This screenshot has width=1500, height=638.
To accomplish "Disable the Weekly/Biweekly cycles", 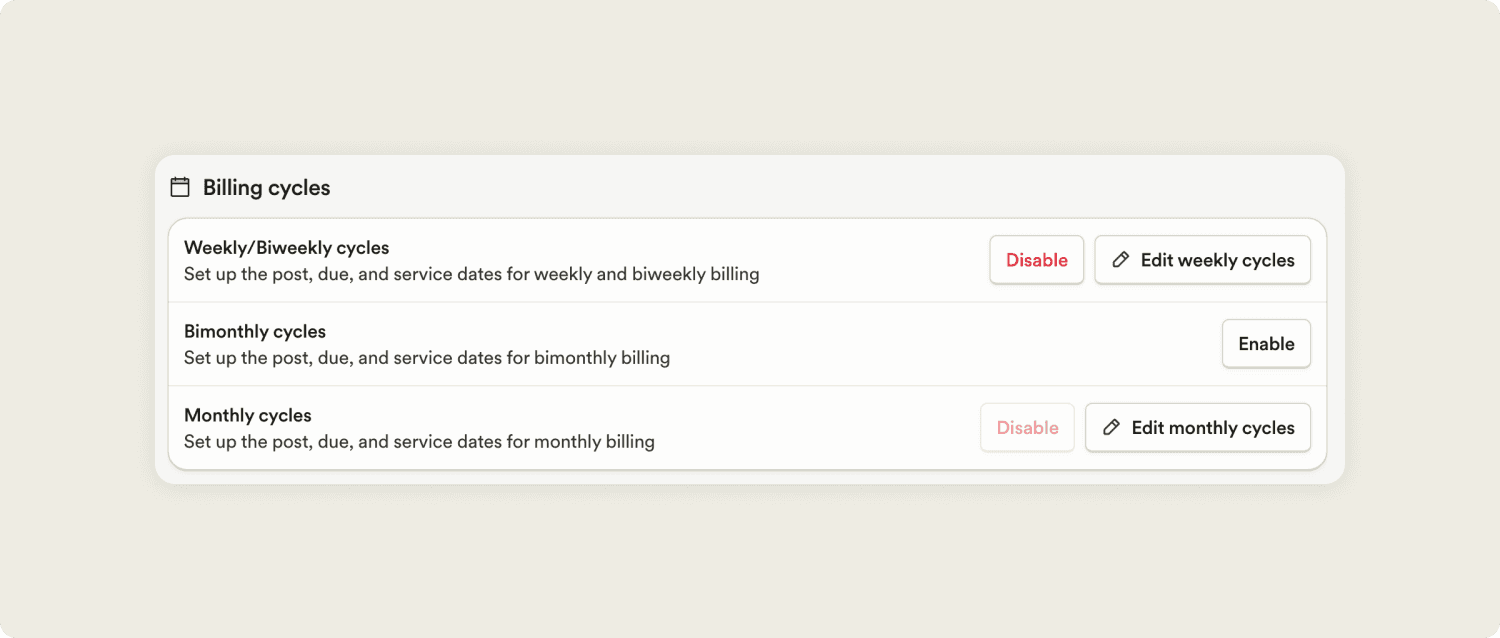I will [x=1037, y=260].
